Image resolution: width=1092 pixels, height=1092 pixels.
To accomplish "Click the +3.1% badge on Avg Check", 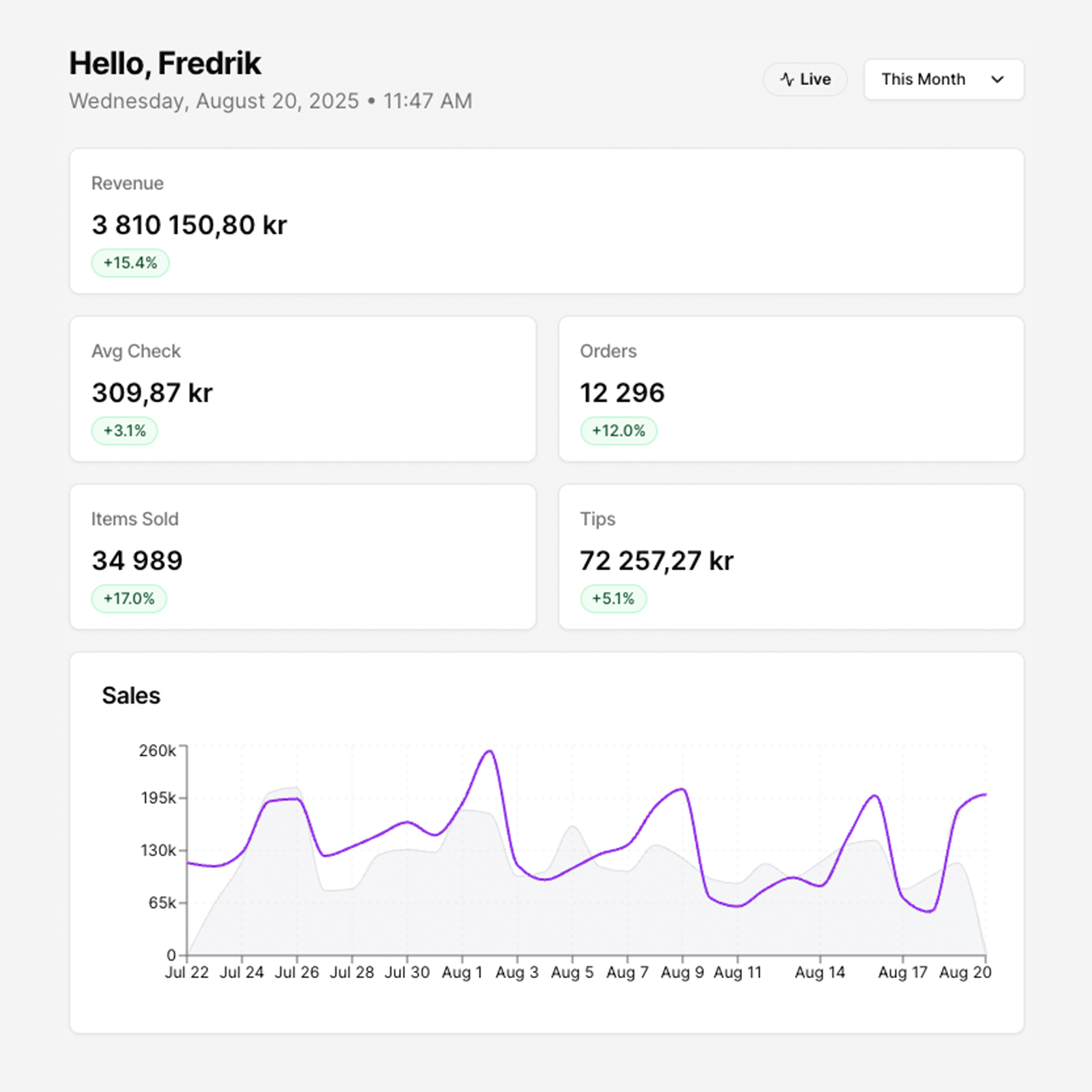I will click(x=124, y=430).
